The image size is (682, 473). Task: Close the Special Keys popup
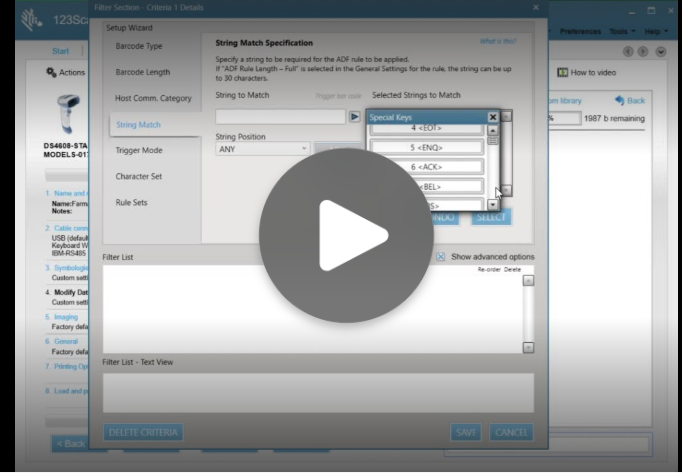493,117
